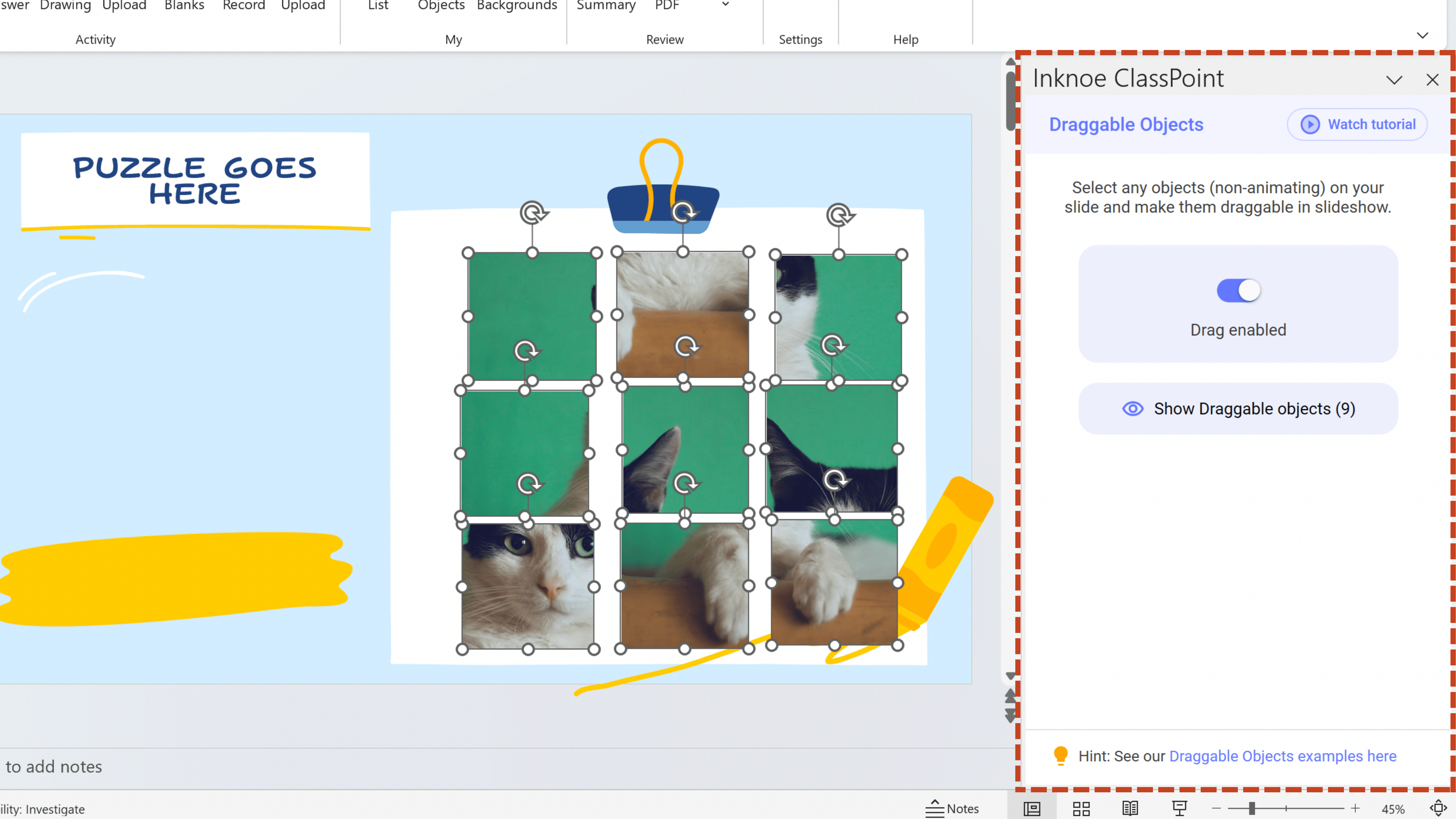
Task: Enable drag on Draggable Objects panel
Action: click(1238, 290)
